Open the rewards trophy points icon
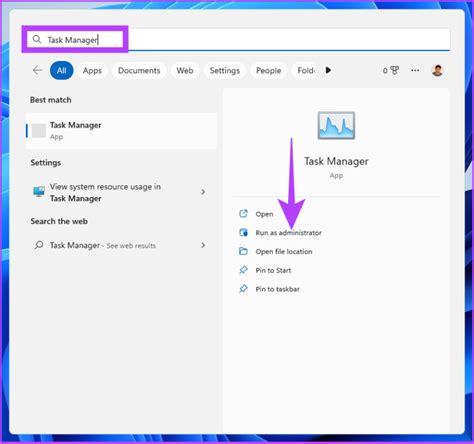Viewport: 474px width, 444px height. [391, 70]
